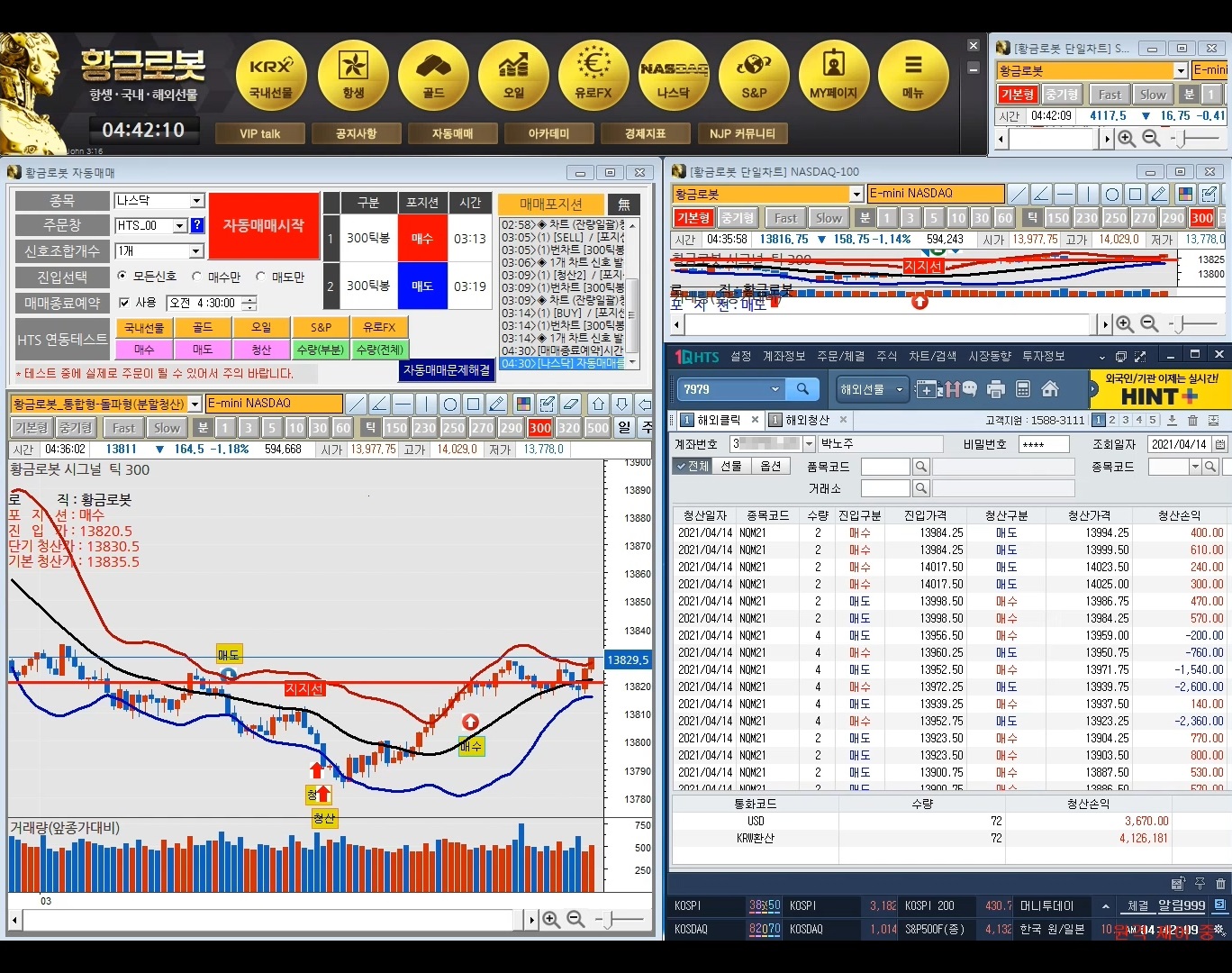
Task: Open the KRX 국내선물 gold button
Action: (271, 76)
